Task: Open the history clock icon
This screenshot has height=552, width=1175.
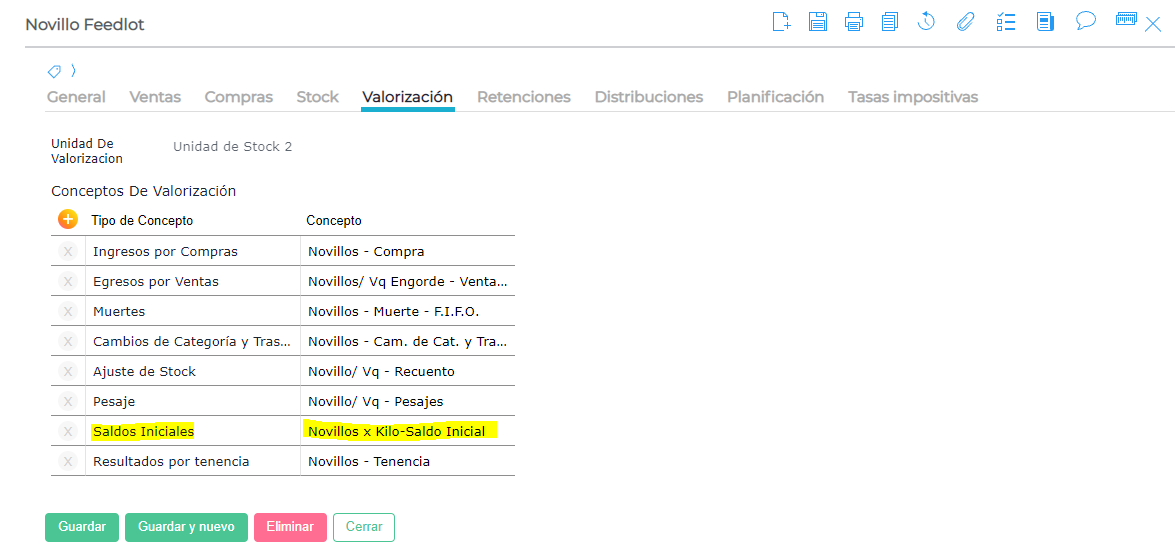Action: pos(926,22)
